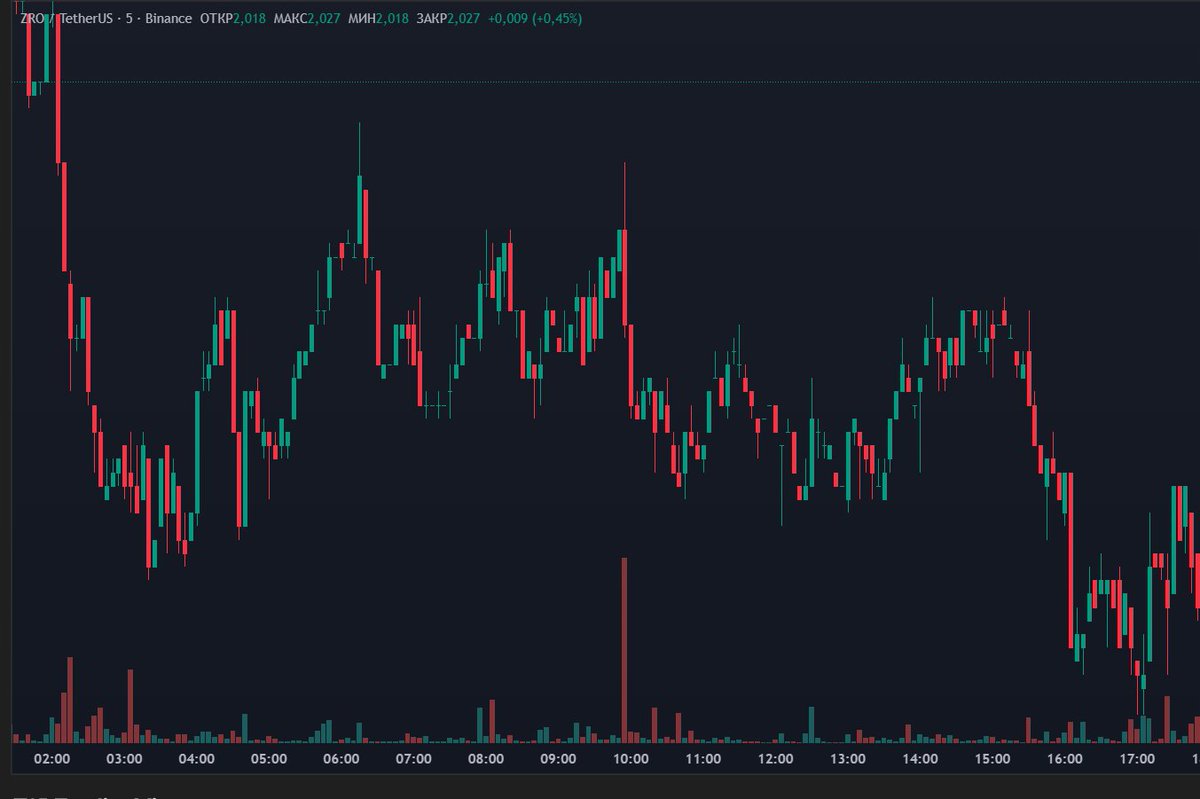Viewport: 1200px width, 799px height.
Task: Click the 17:00 time axis label
Action: (1137, 759)
